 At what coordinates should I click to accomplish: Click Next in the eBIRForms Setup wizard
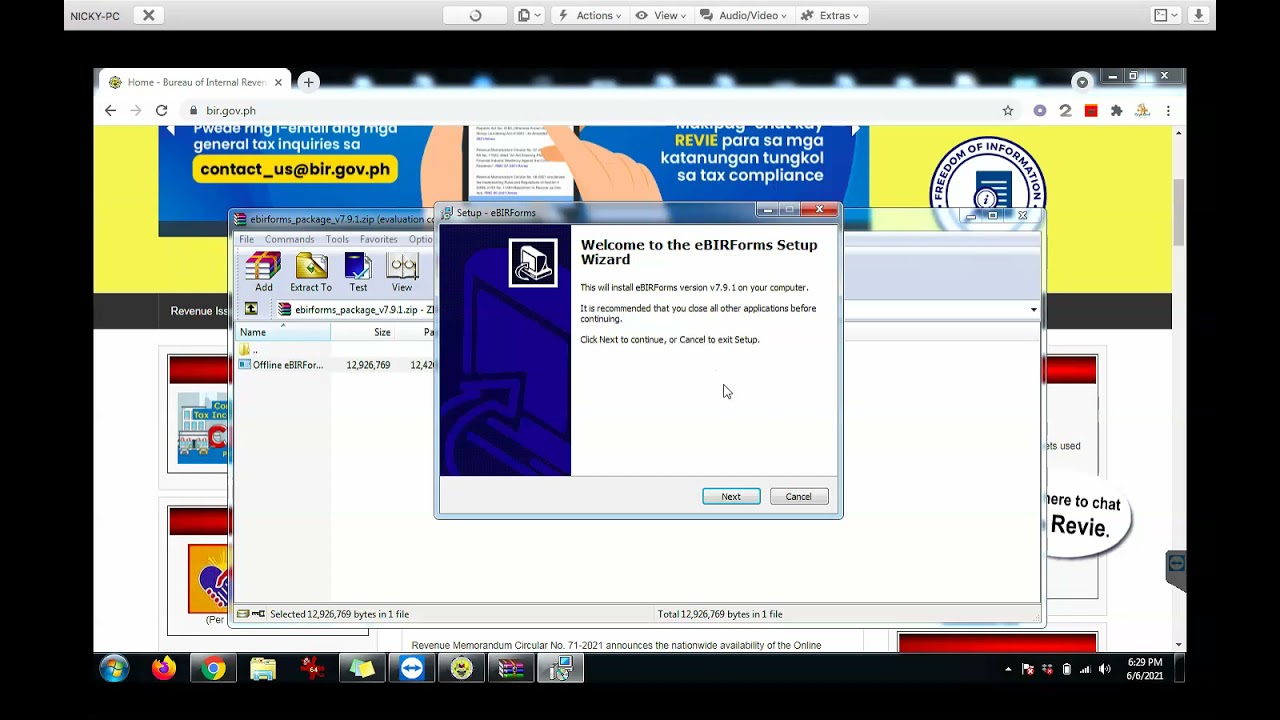coord(731,497)
